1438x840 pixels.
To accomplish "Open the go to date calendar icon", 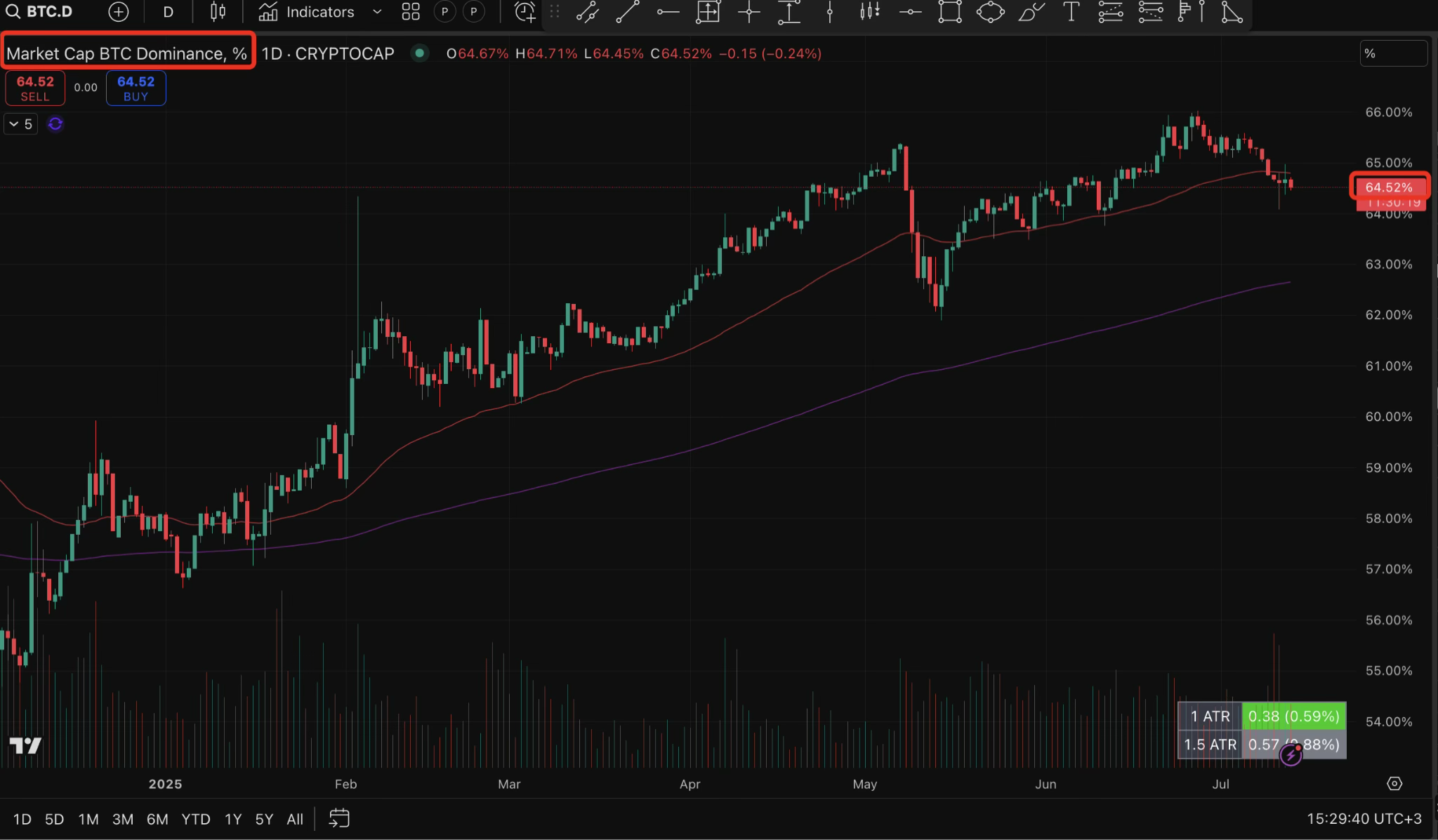I will [x=339, y=818].
